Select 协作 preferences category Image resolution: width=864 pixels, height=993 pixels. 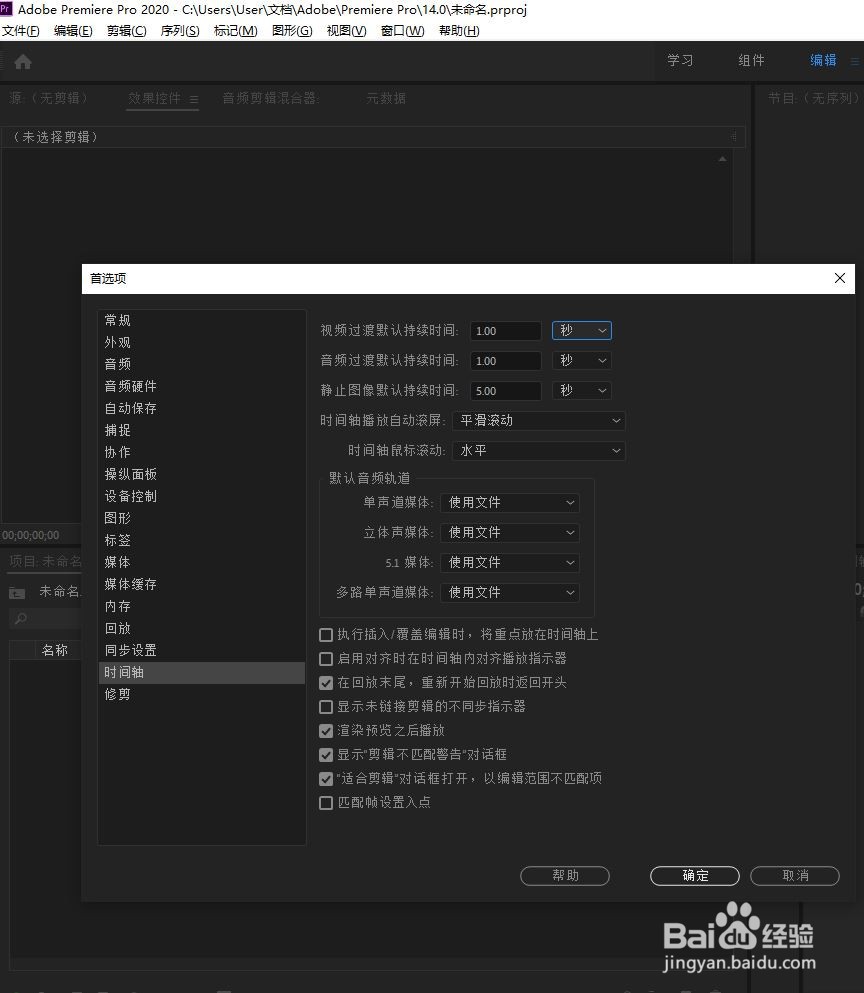tap(201, 452)
